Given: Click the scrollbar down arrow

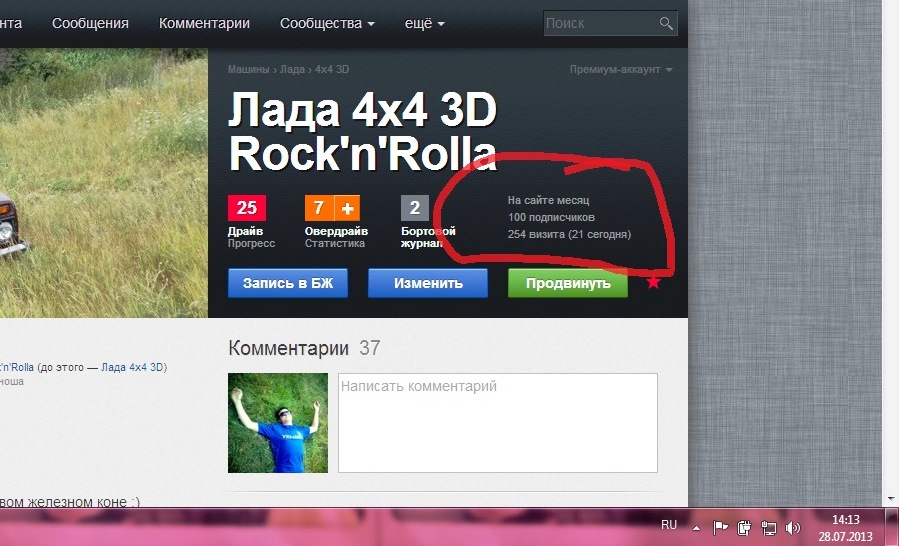Looking at the screenshot, I should [890, 499].
